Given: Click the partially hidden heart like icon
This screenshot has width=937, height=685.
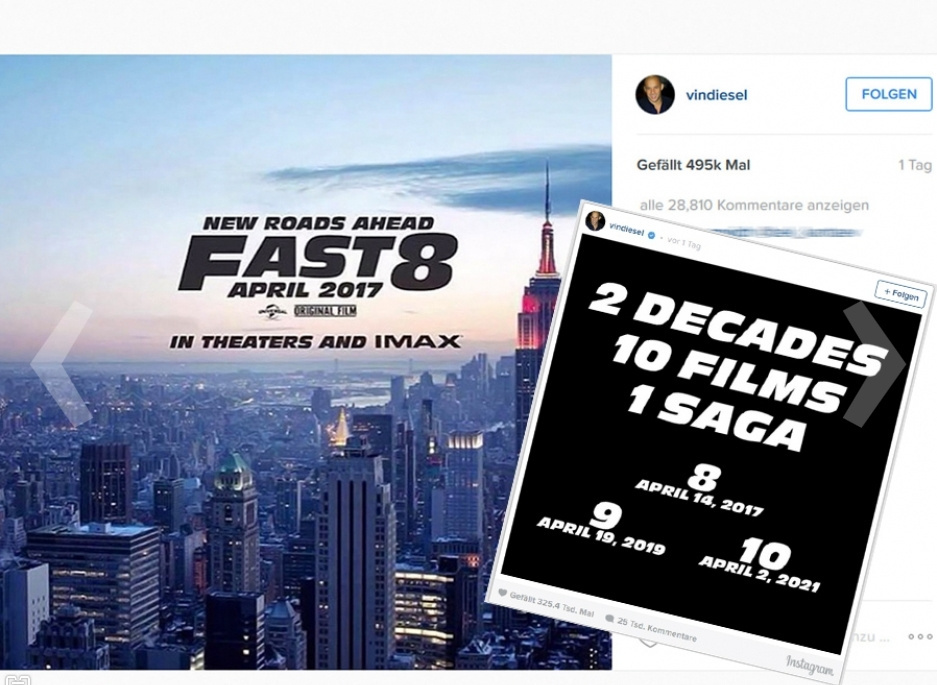Looking at the screenshot, I should coord(649,643).
